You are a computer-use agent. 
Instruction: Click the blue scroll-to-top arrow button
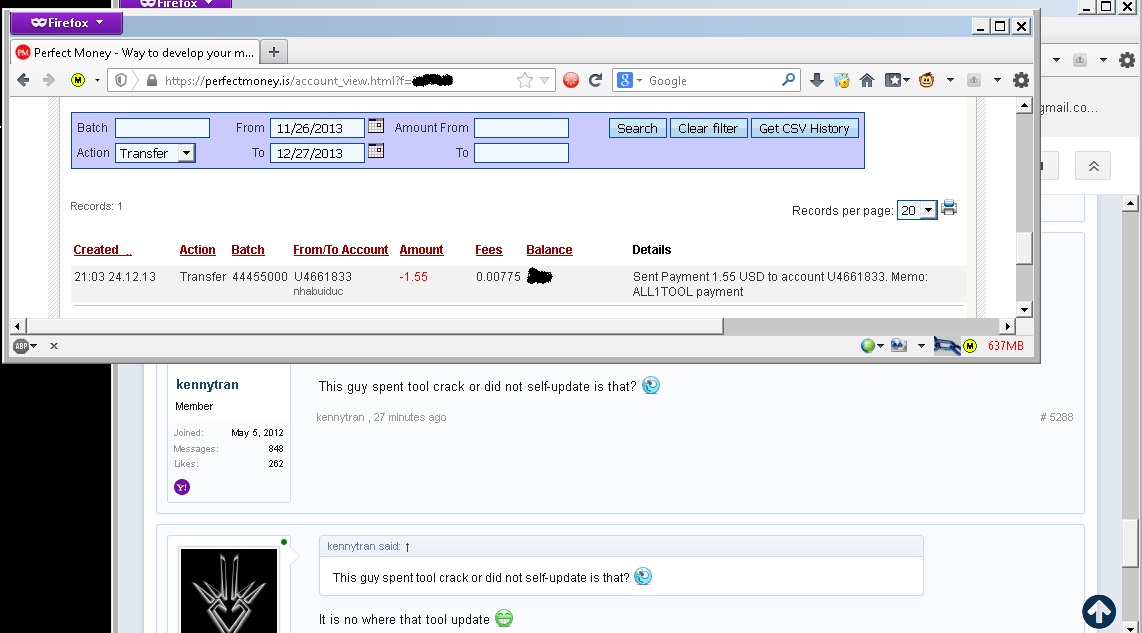(x=1099, y=611)
